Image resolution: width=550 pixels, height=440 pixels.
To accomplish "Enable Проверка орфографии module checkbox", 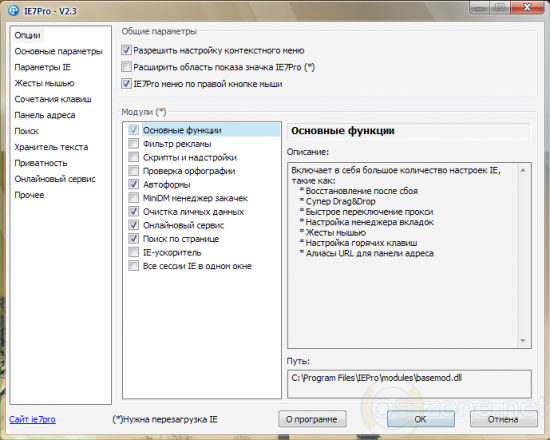I will point(133,171).
